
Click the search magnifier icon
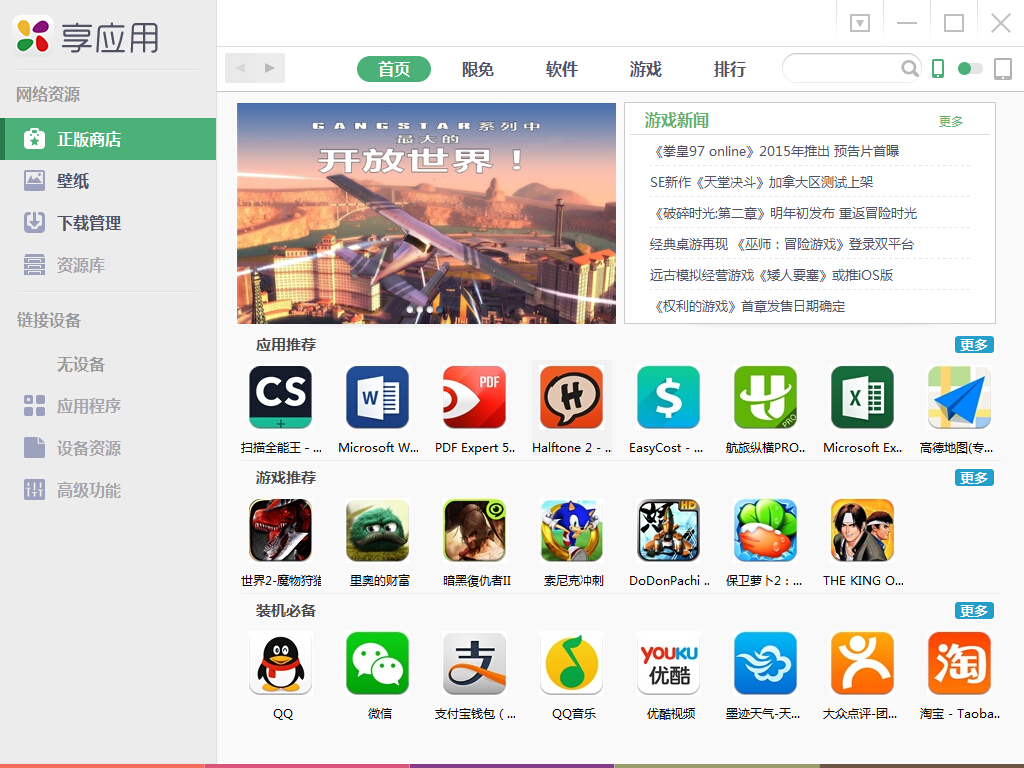909,68
